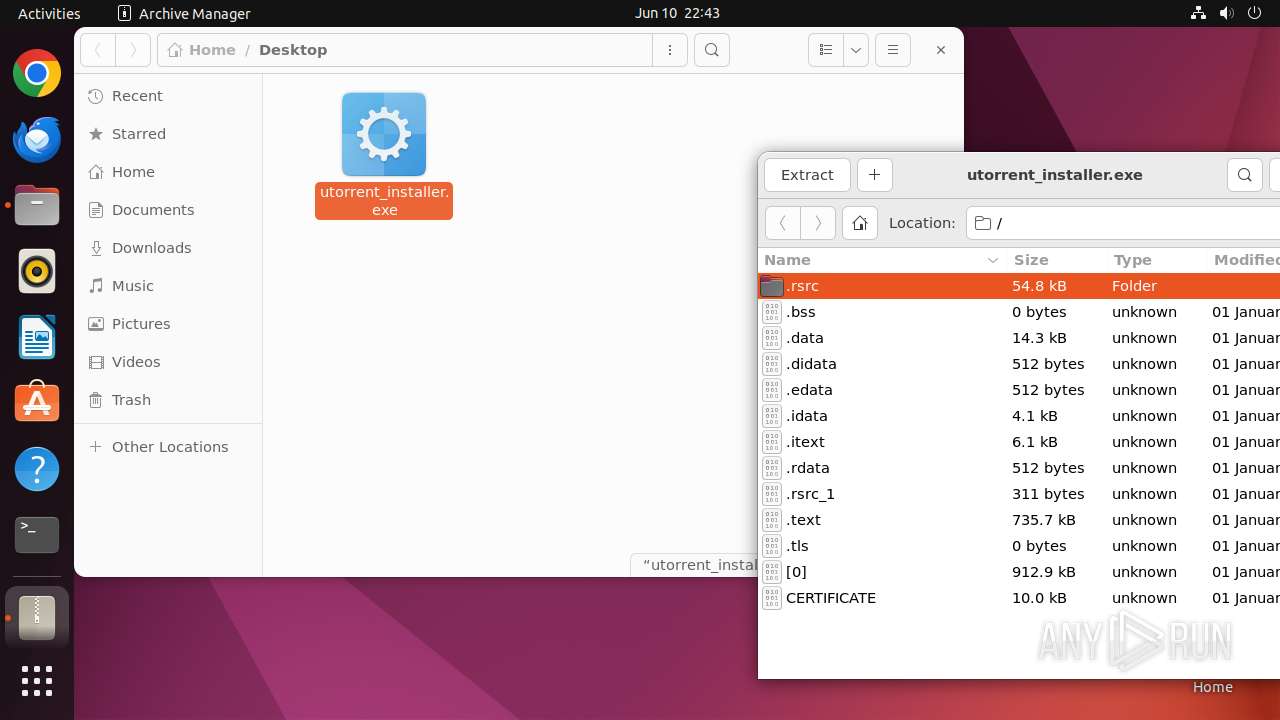The width and height of the screenshot is (1280, 720).
Task: Open network status icon in top bar
Action: [1198, 13]
